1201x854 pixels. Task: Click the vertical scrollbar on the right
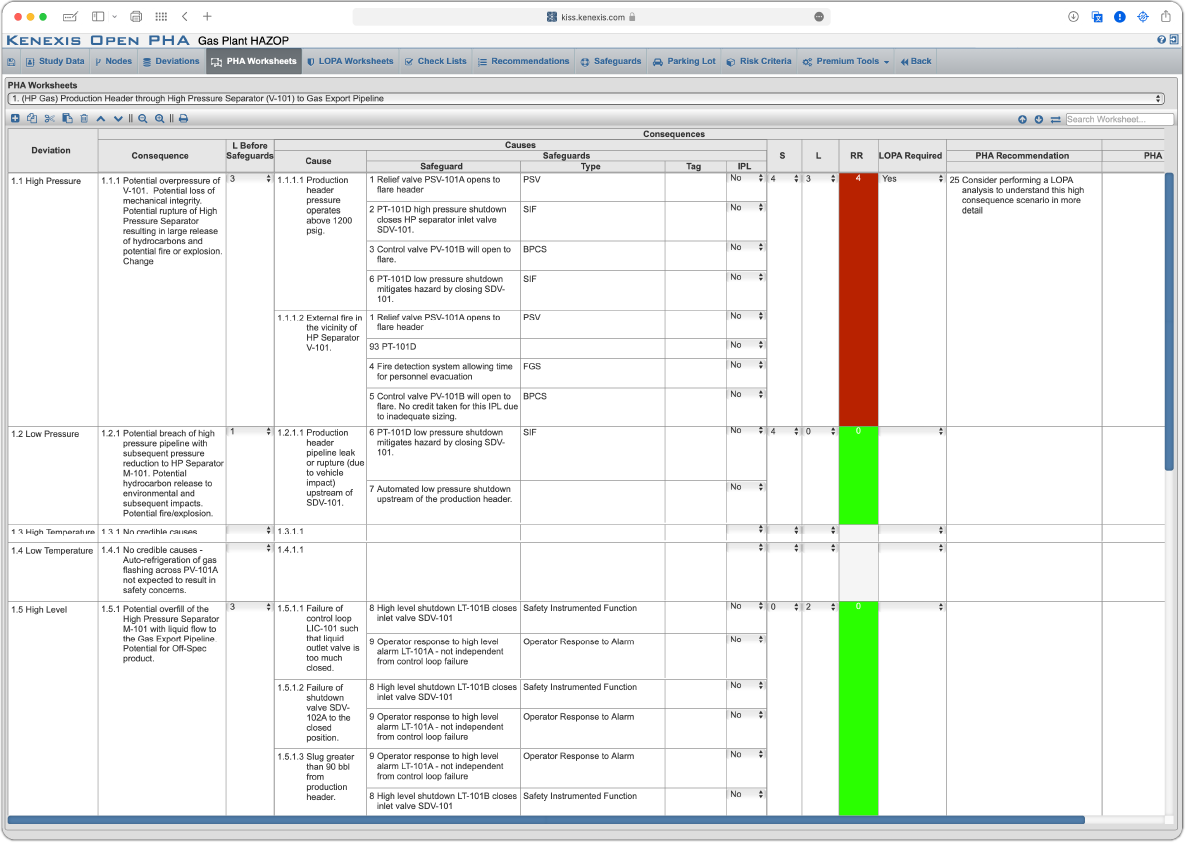pos(1169,321)
